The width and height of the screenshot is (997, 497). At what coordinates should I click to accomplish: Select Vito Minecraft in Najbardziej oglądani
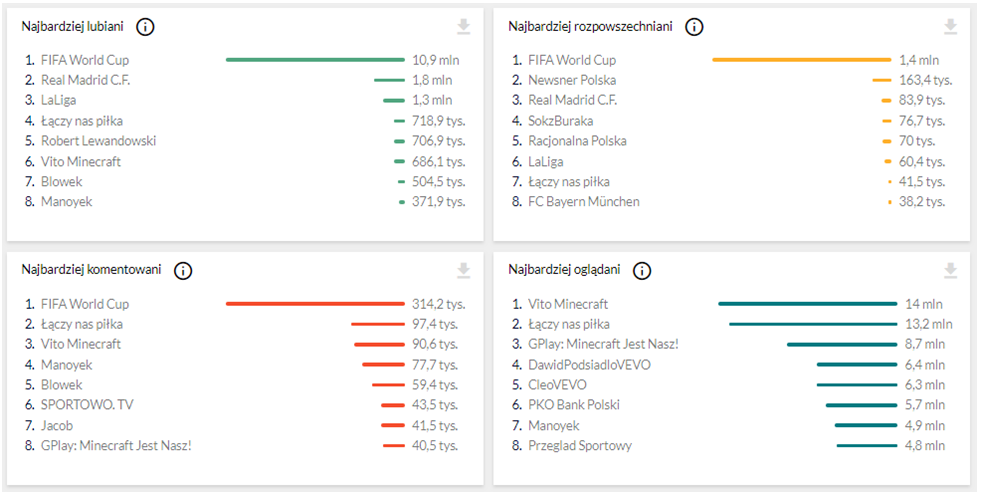(568, 304)
